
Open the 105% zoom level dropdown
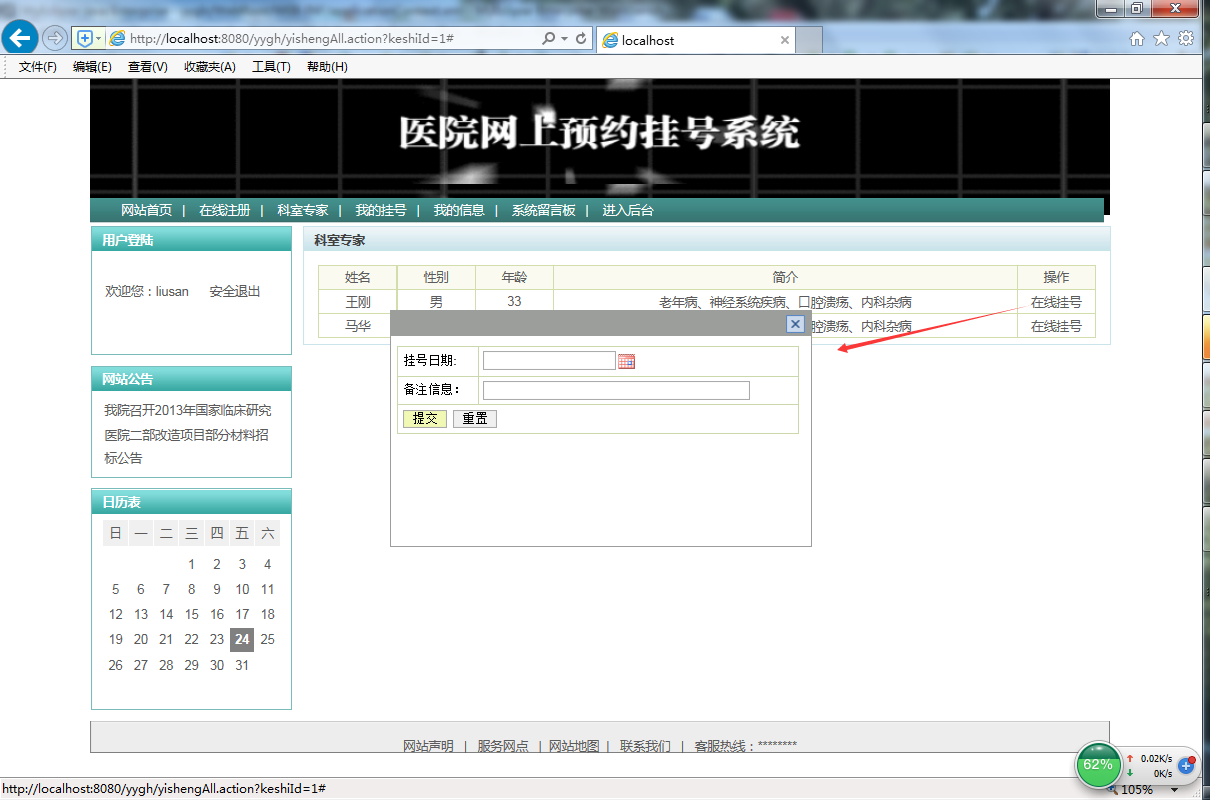pyautogui.click(x=1174, y=790)
